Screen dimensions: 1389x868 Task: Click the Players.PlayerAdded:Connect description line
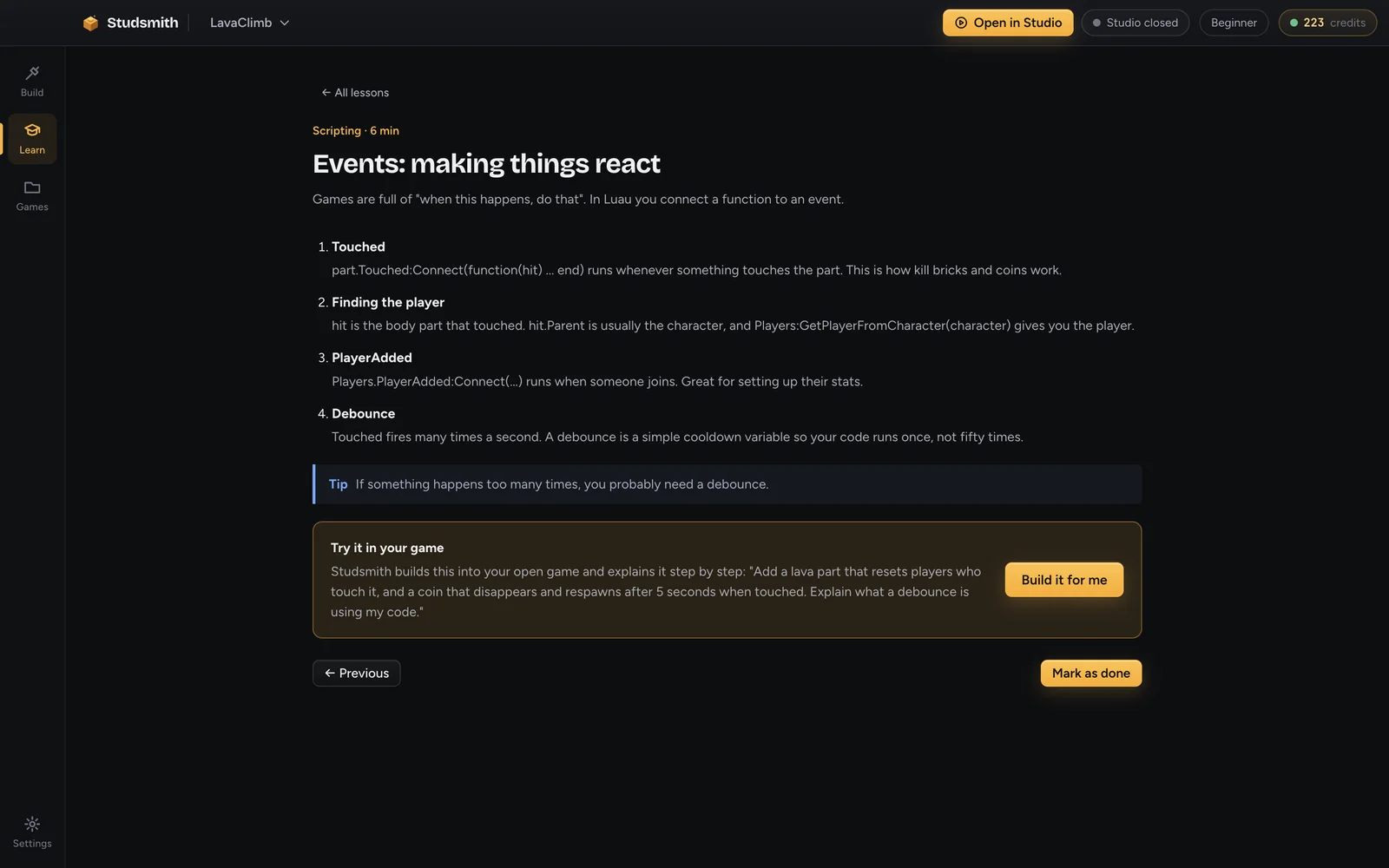click(x=597, y=382)
